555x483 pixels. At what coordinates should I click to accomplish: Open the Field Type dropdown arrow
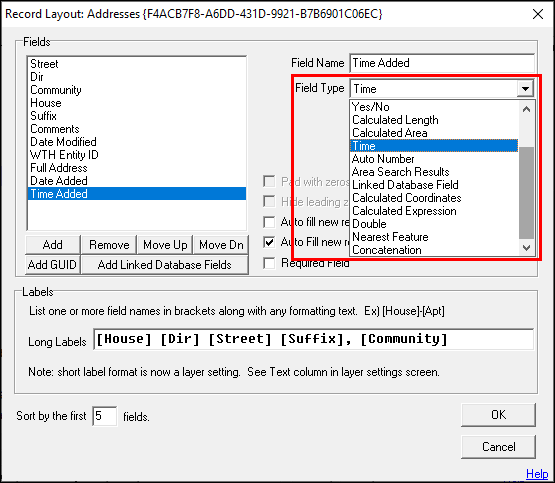click(x=525, y=89)
